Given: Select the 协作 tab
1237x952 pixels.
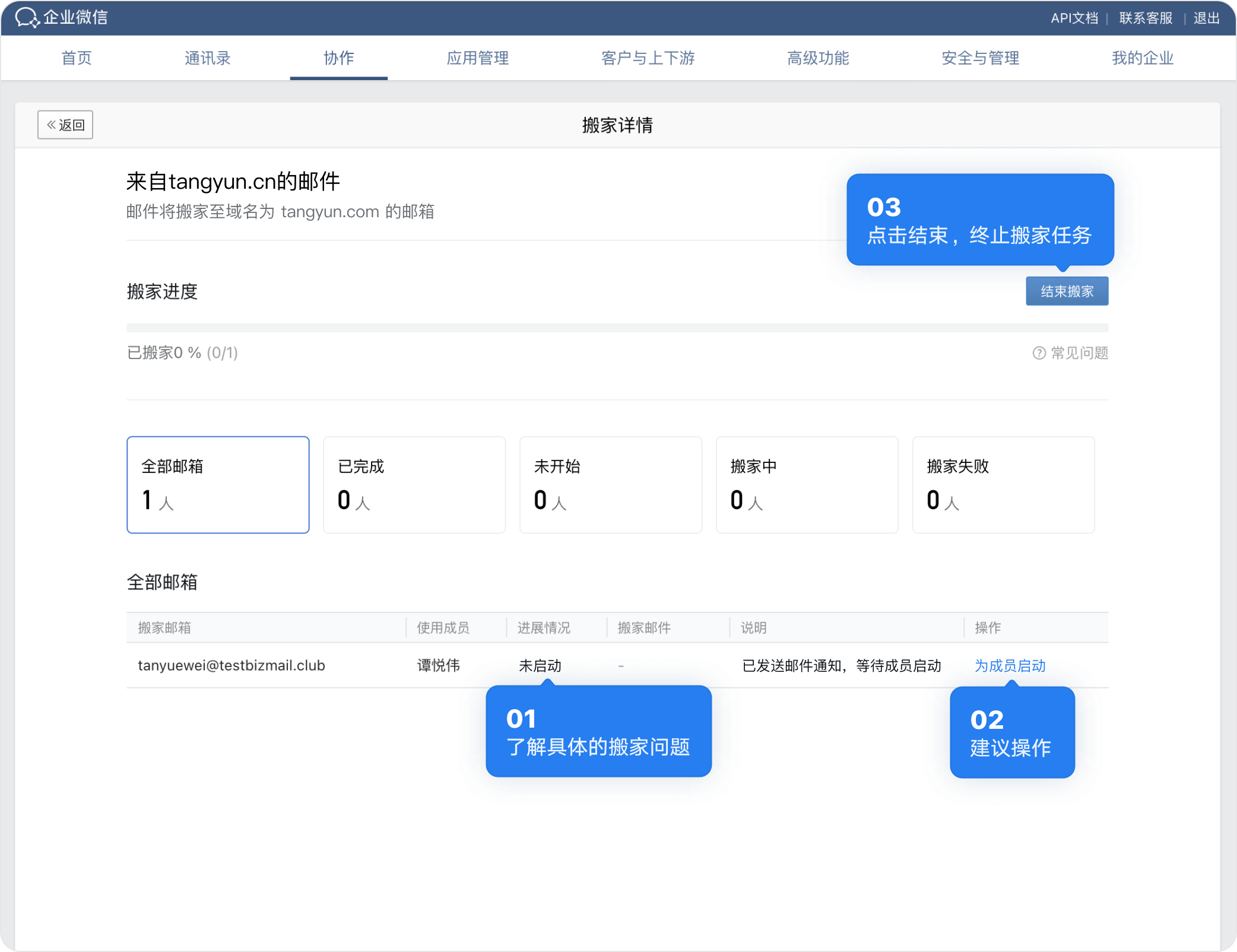Looking at the screenshot, I should point(338,58).
